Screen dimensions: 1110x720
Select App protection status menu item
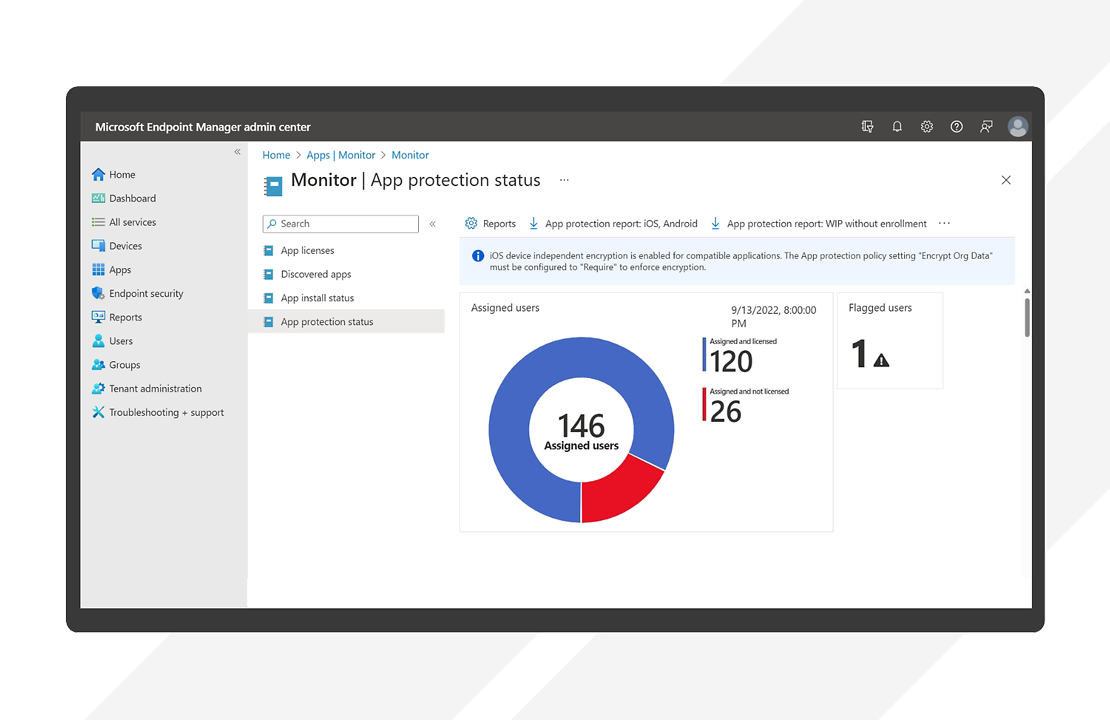(346, 321)
